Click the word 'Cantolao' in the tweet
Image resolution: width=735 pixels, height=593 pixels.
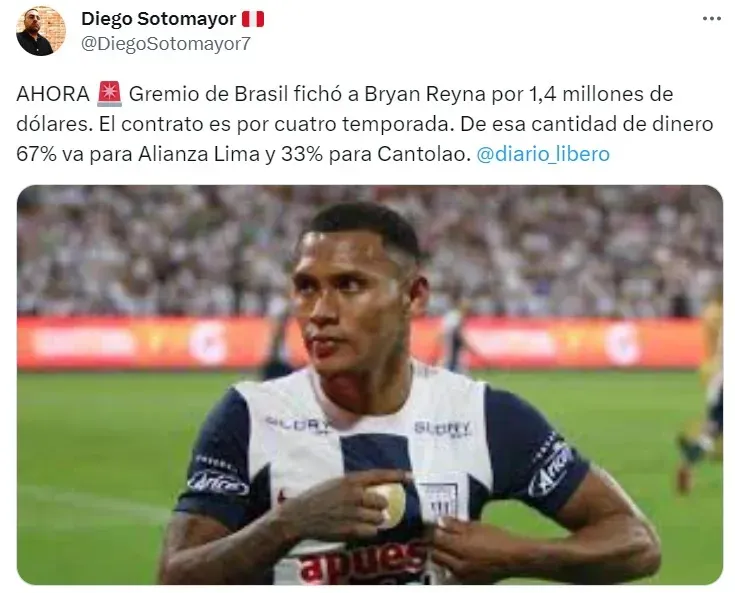[x=424, y=154]
